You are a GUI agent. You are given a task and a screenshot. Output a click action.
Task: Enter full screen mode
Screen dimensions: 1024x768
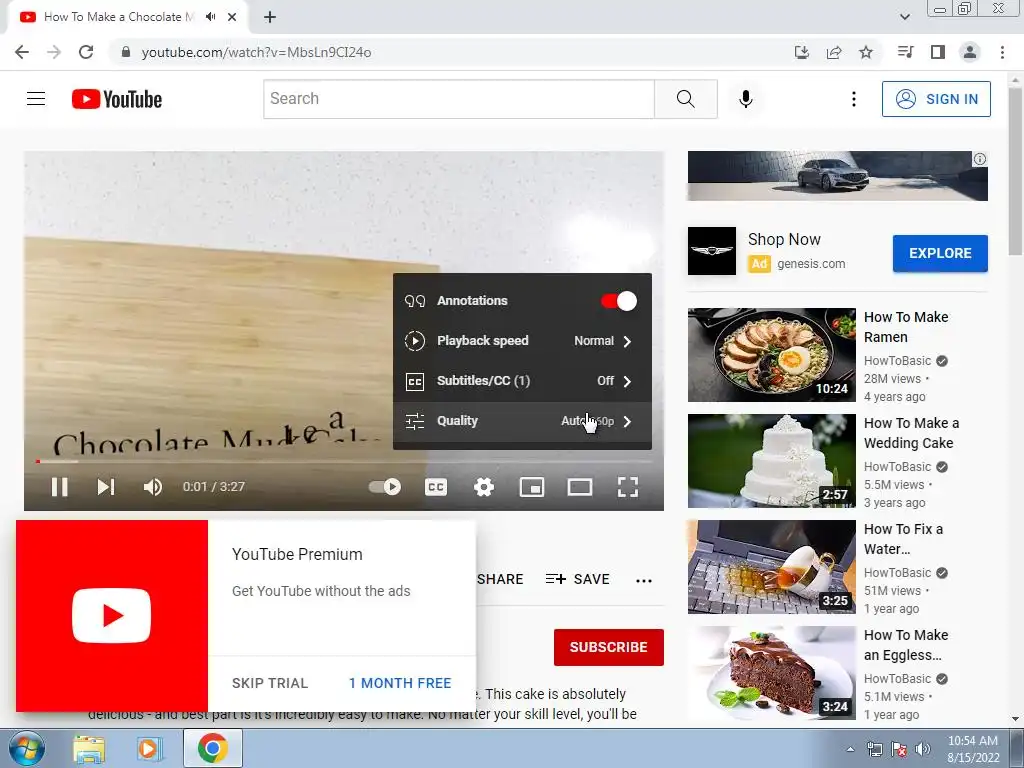628,487
